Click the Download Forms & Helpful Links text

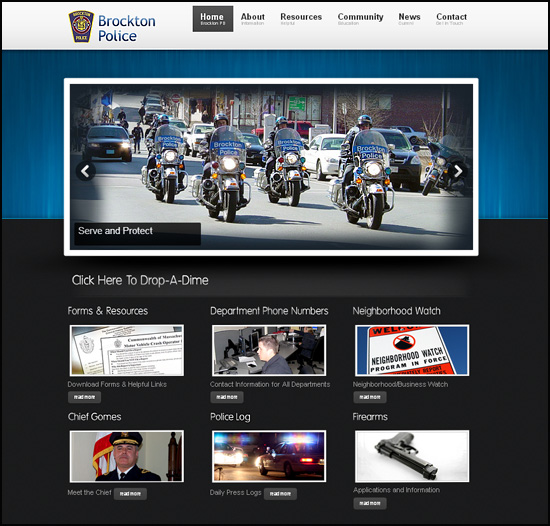pos(117,384)
